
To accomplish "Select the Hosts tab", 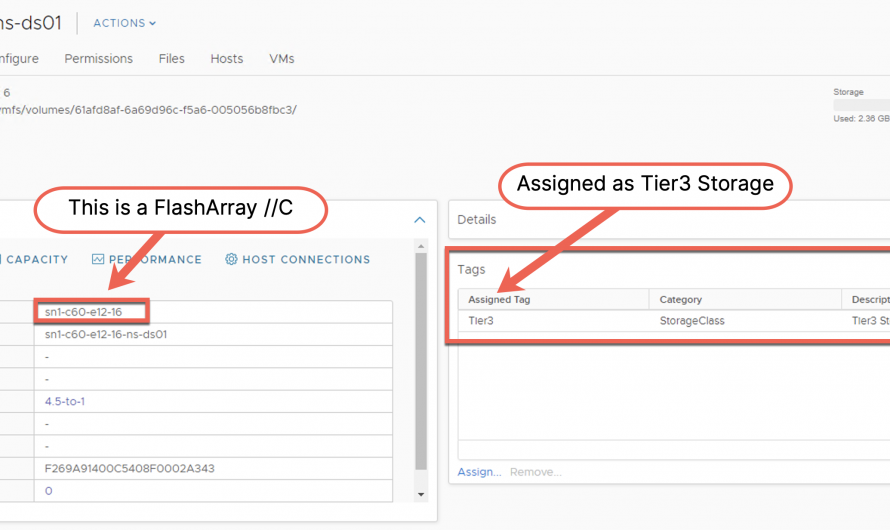I will tap(226, 59).
